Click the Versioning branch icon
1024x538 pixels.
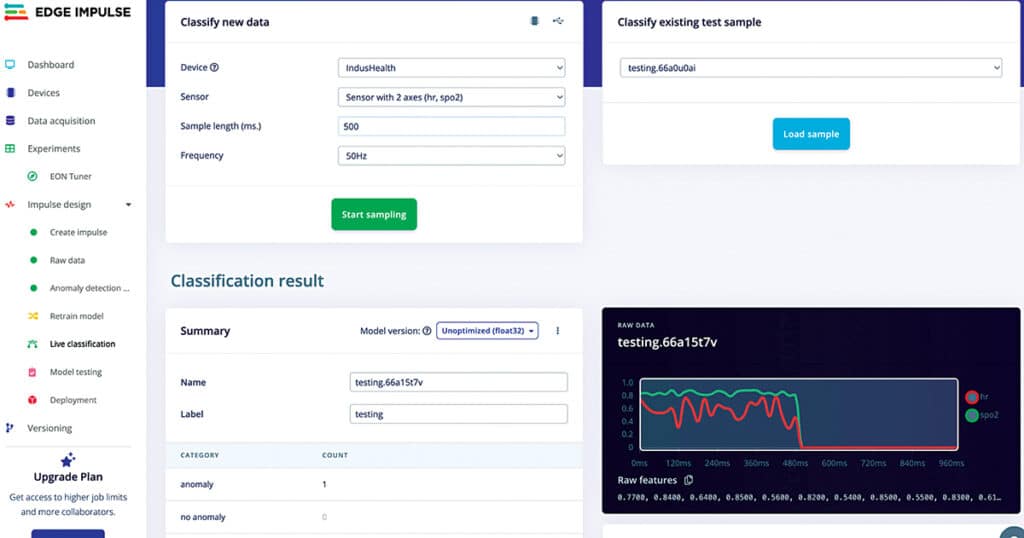9,428
